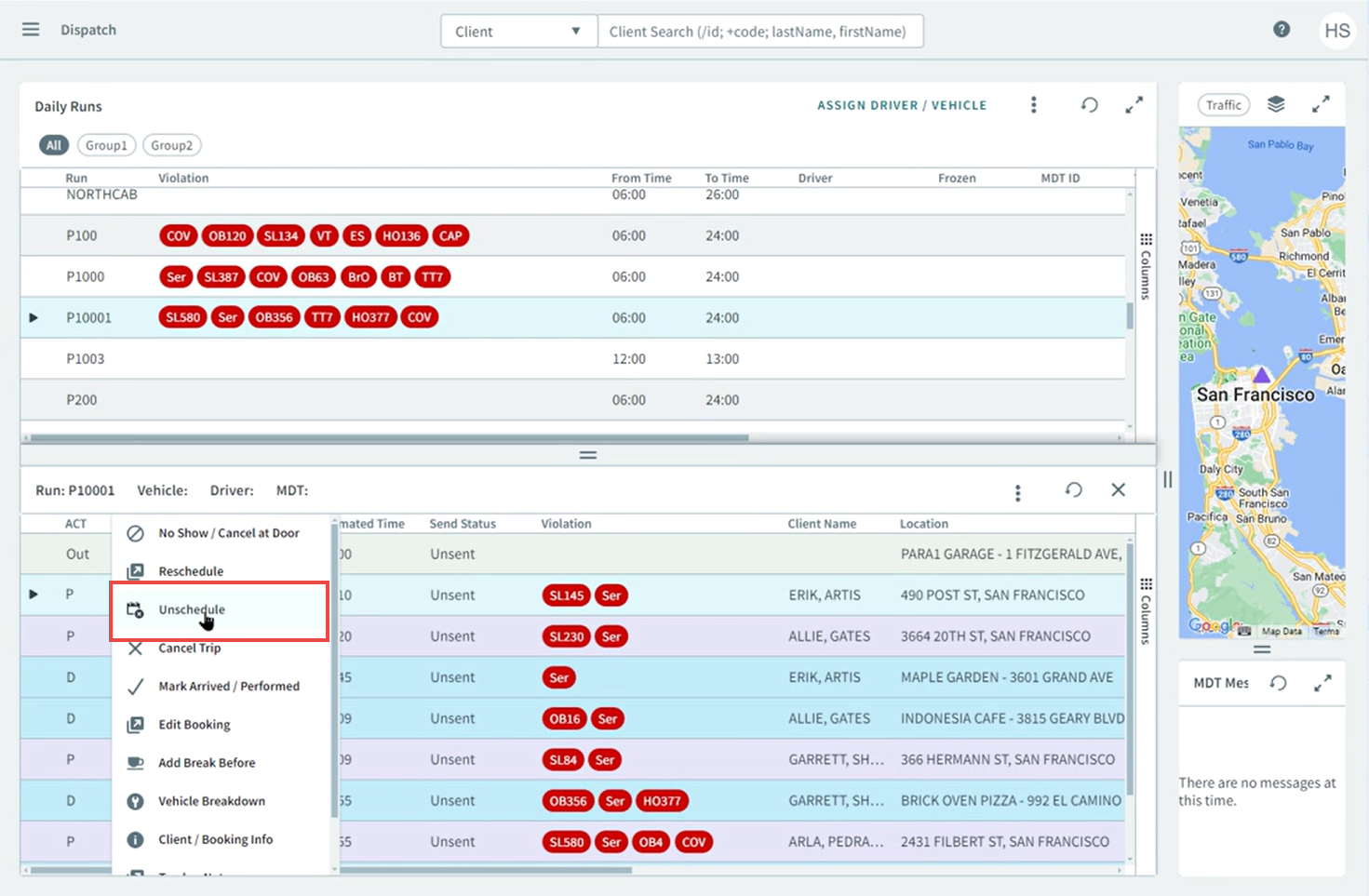Open the hamburger navigation menu
The height and width of the screenshot is (896, 1369).
tap(30, 29)
